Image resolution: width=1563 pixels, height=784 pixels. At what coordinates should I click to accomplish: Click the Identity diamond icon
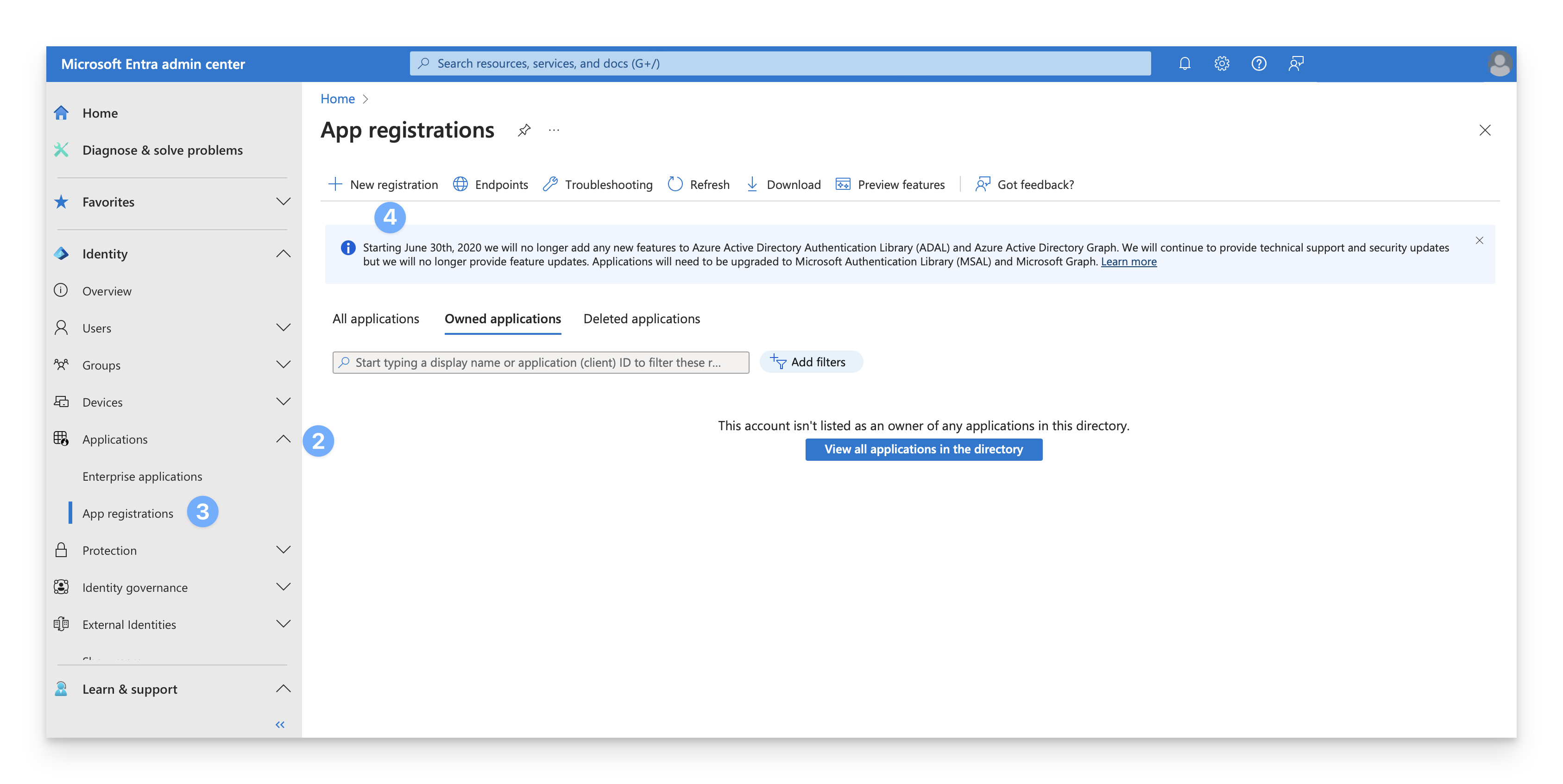pos(61,253)
